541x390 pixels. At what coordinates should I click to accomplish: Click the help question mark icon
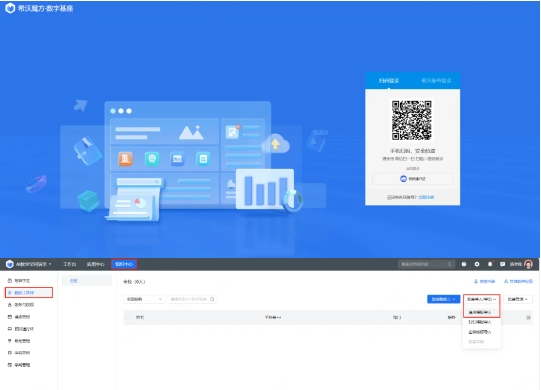(x=464, y=264)
